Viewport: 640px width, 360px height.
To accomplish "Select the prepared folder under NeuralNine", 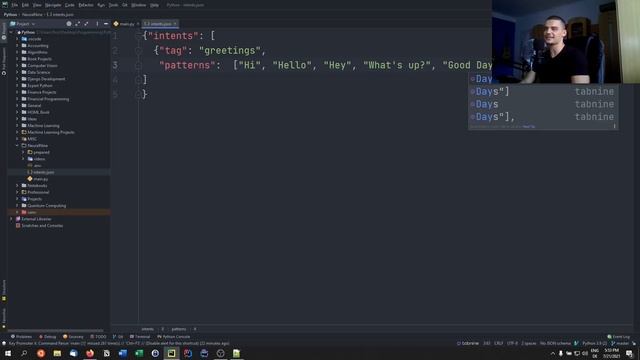I will (x=41, y=152).
